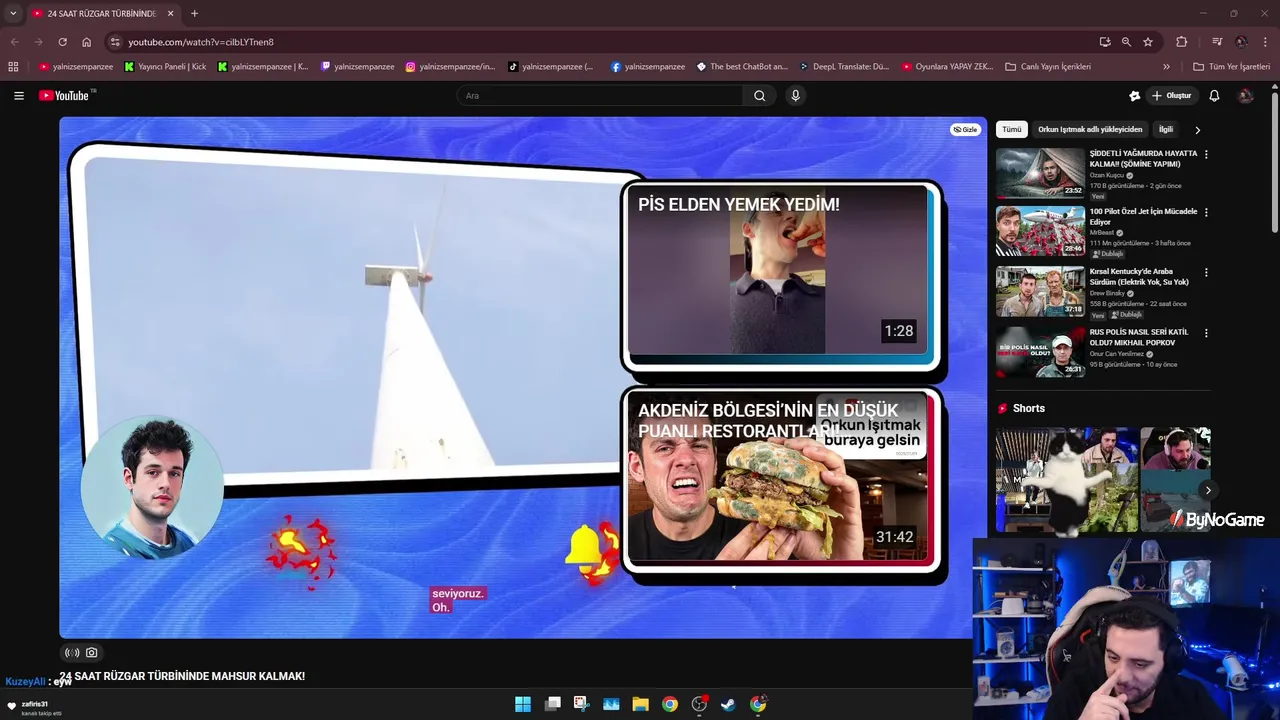Focus the Ara search field
This screenshot has width=1280, height=720.
600,96
